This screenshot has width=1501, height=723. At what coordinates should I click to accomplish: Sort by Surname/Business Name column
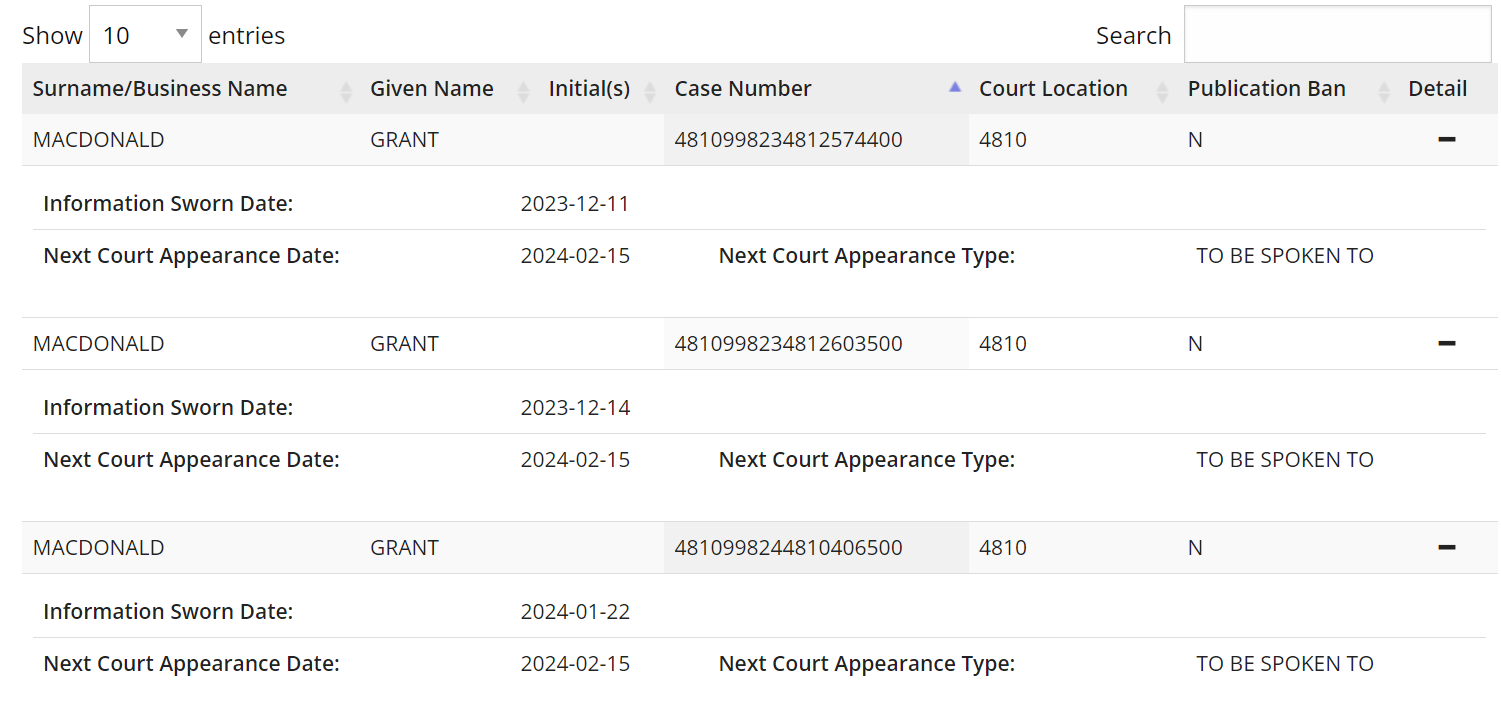click(x=192, y=89)
